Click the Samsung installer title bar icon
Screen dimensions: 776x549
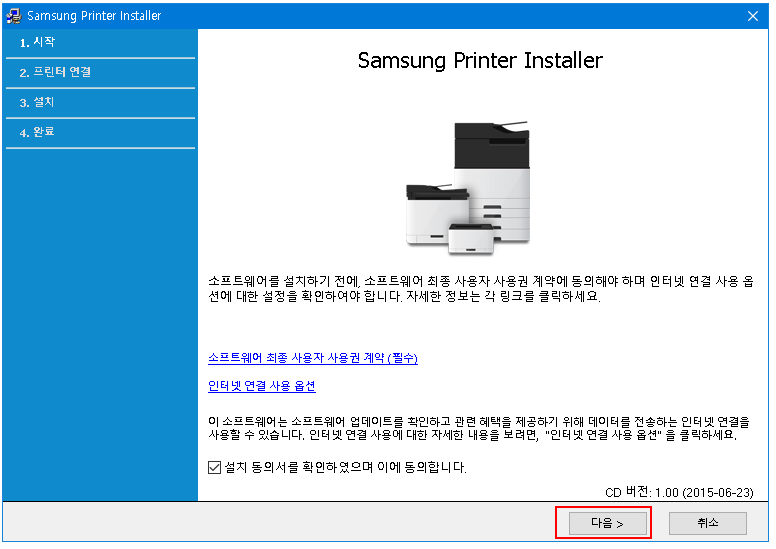[x=14, y=16]
